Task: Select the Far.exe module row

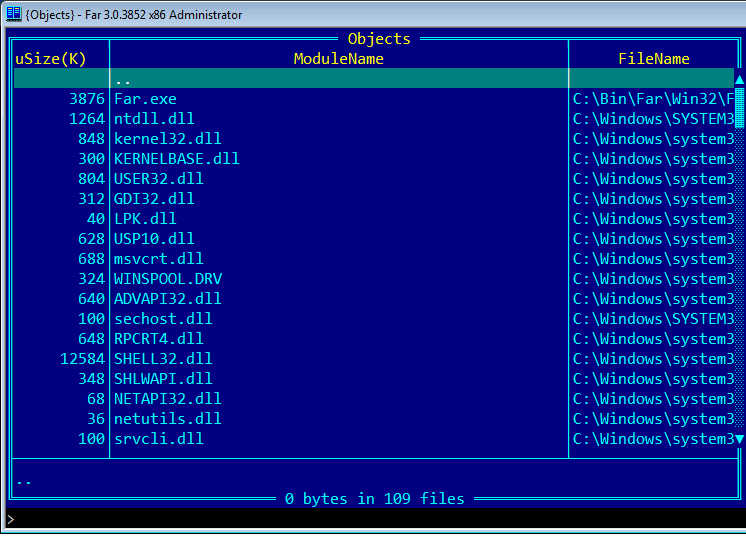Action: (374, 99)
